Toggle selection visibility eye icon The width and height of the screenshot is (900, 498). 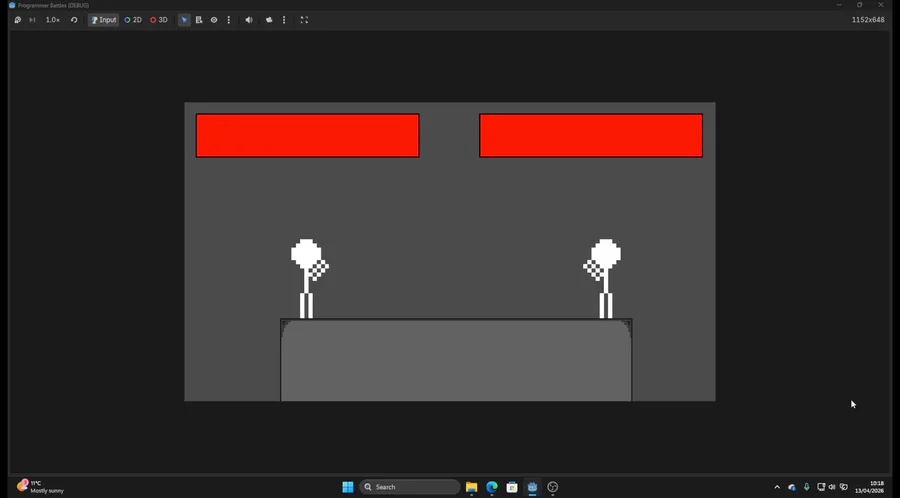pyautogui.click(x=214, y=20)
